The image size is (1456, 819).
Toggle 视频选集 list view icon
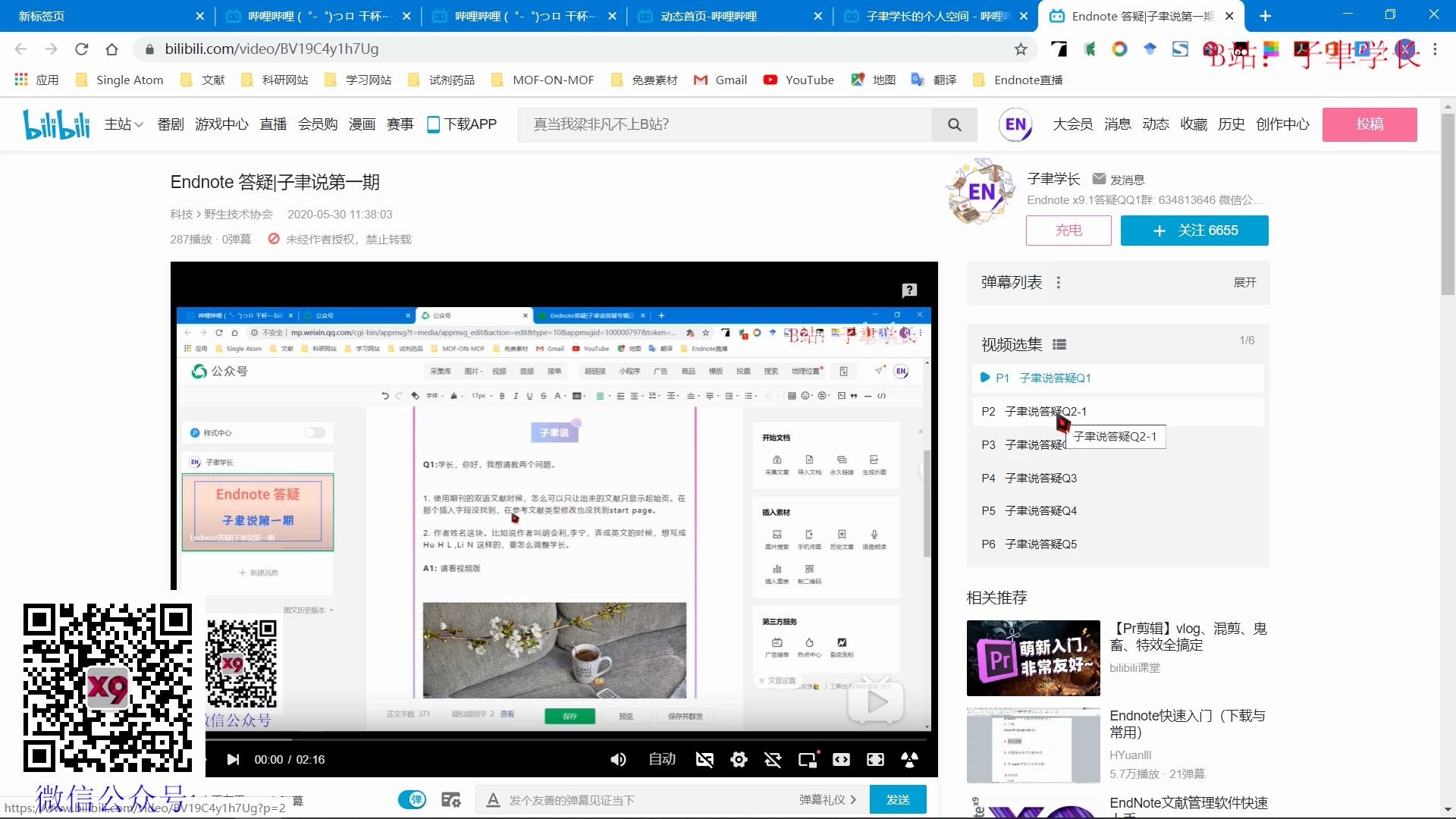tap(1059, 344)
